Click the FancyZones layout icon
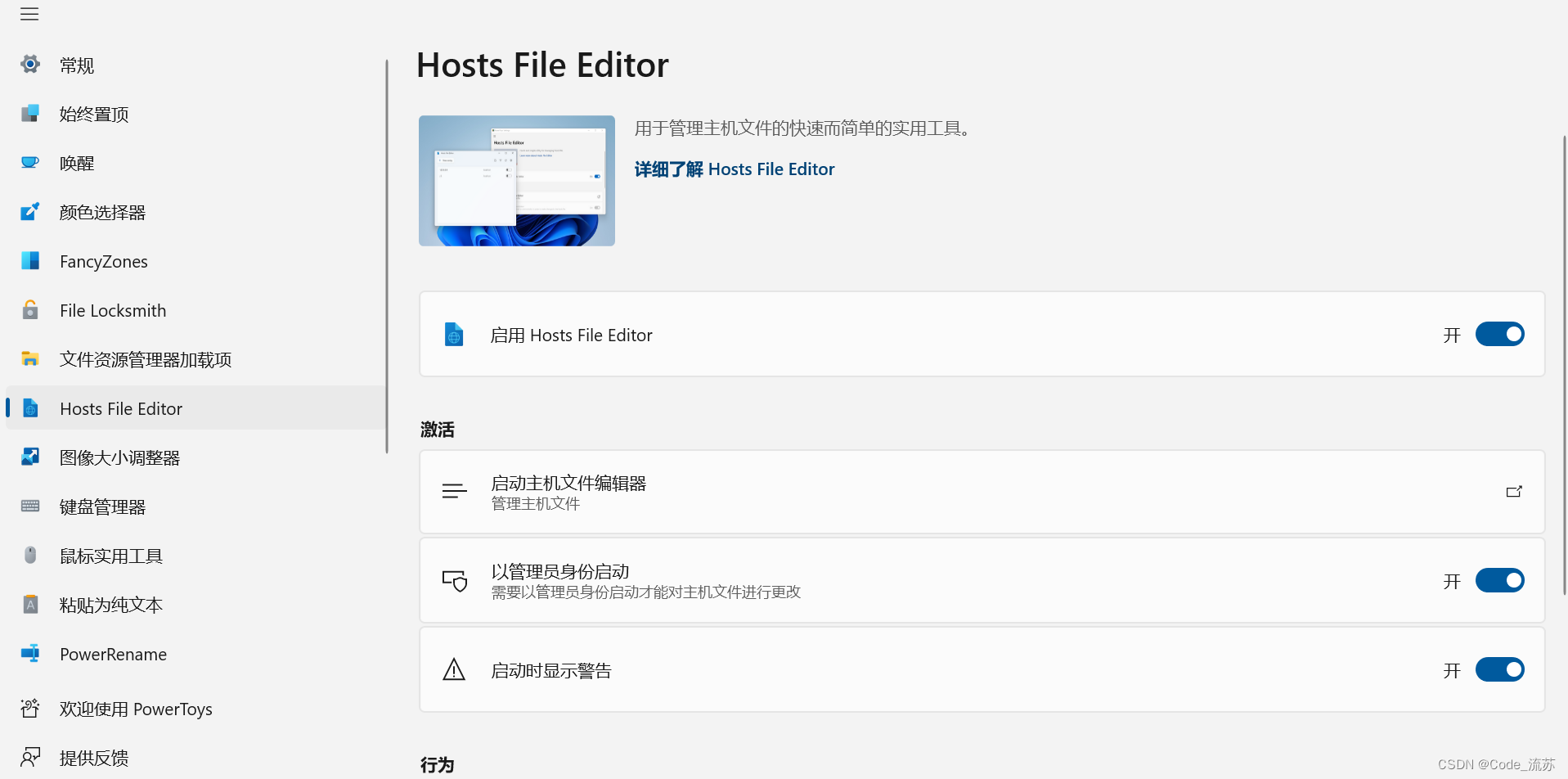The height and width of the screenshot is (779, 1568). coord(30,260)
